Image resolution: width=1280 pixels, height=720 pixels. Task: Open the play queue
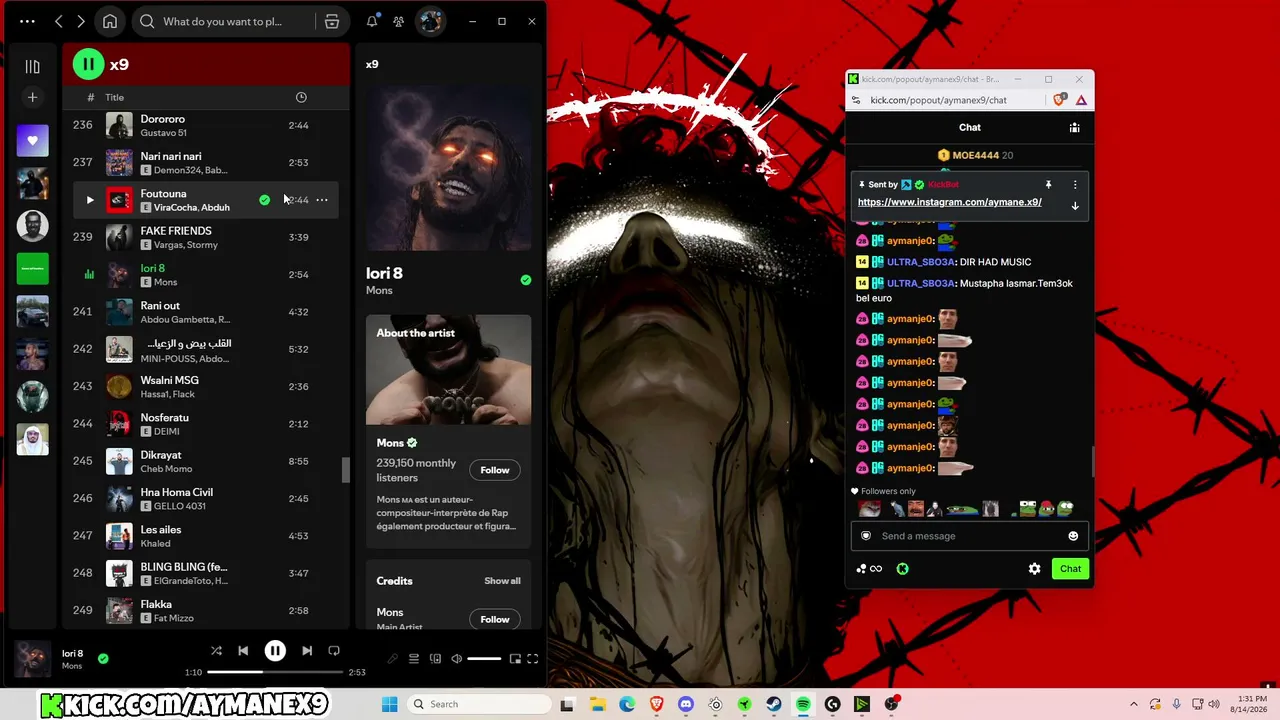[413, 659]
